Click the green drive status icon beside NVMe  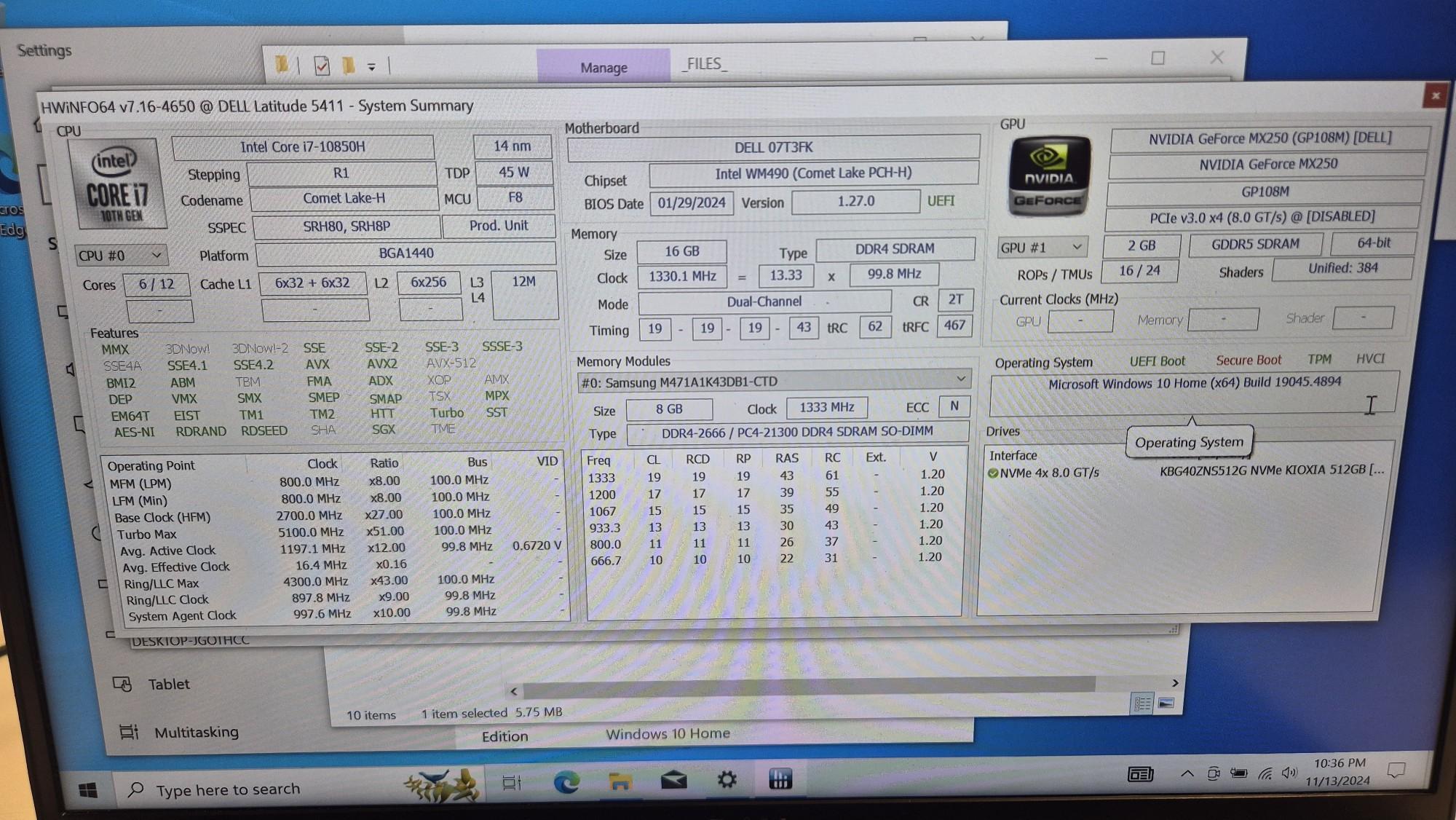pos(992,473)
